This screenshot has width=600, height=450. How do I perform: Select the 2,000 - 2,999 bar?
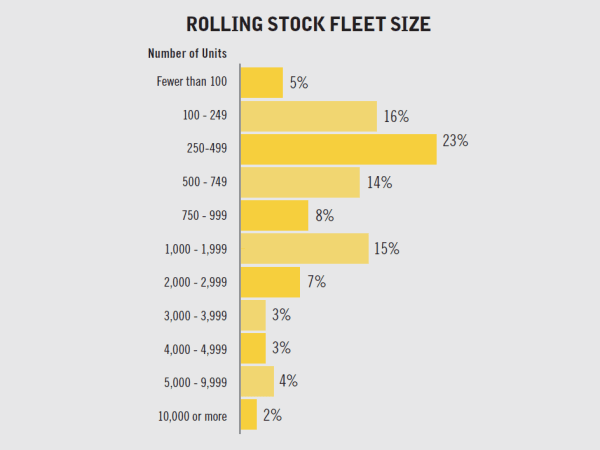270,282
